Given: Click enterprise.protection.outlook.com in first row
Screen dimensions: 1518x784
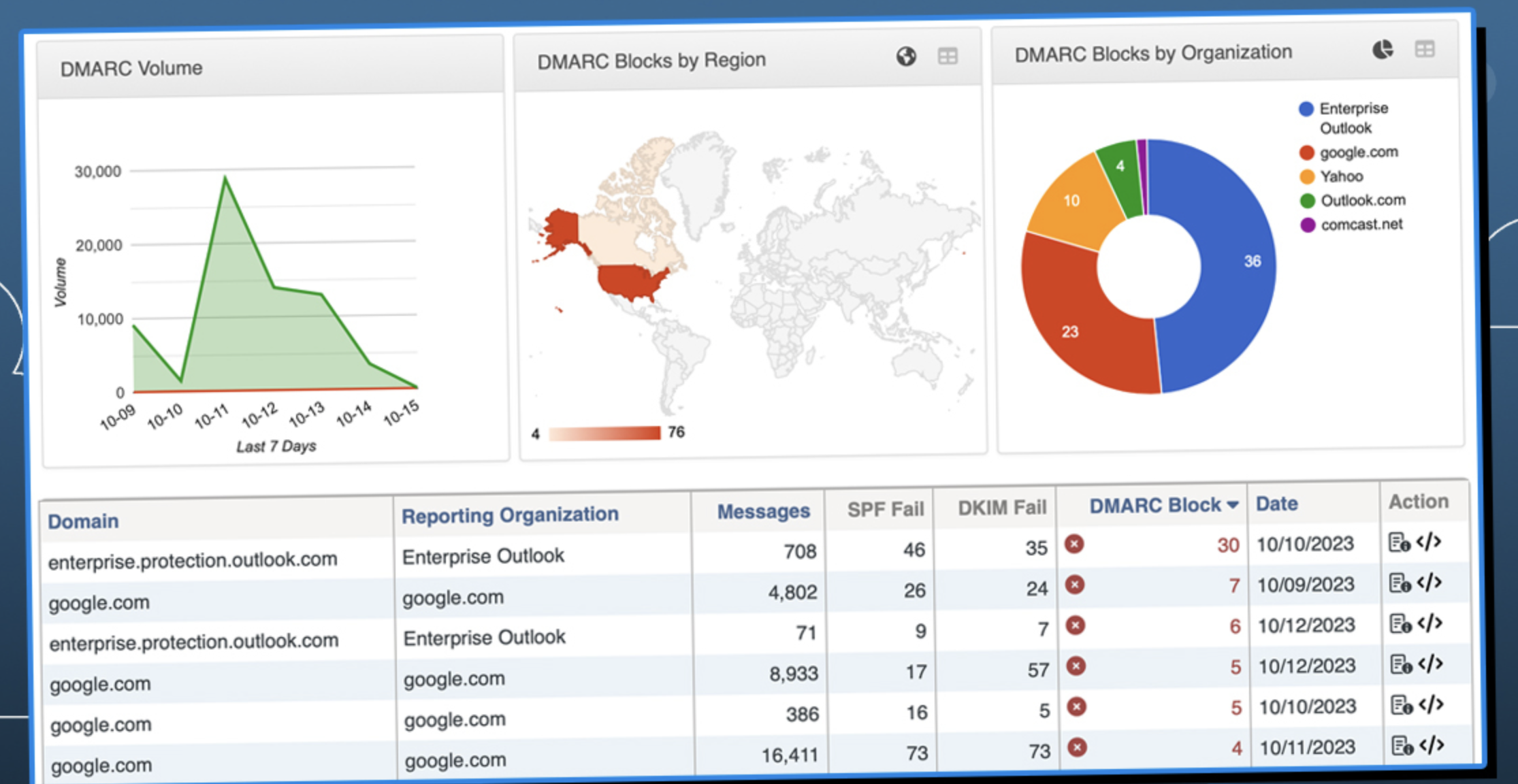Looking at the screenshot, I should point(193,561).
